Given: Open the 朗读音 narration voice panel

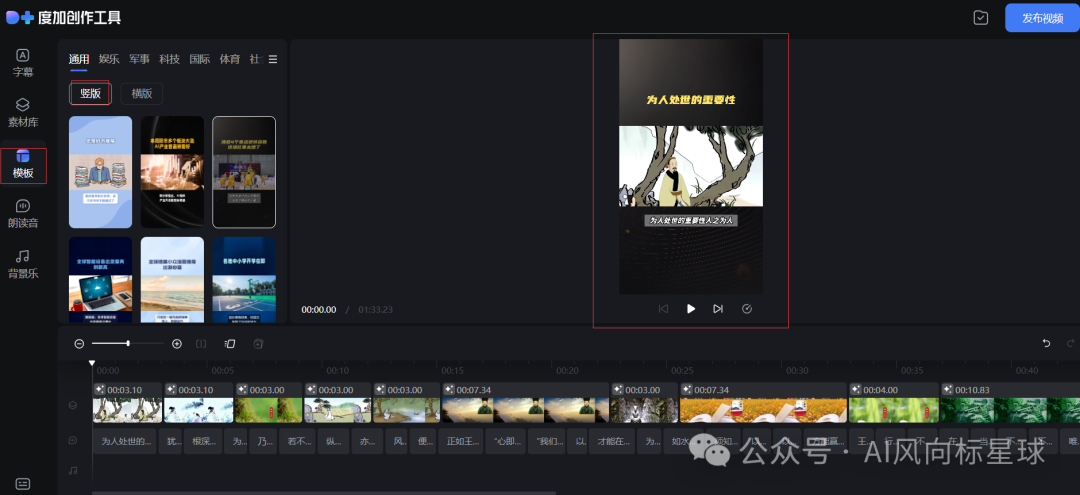Looking at the screenshot, I should [x=22, y=213].
